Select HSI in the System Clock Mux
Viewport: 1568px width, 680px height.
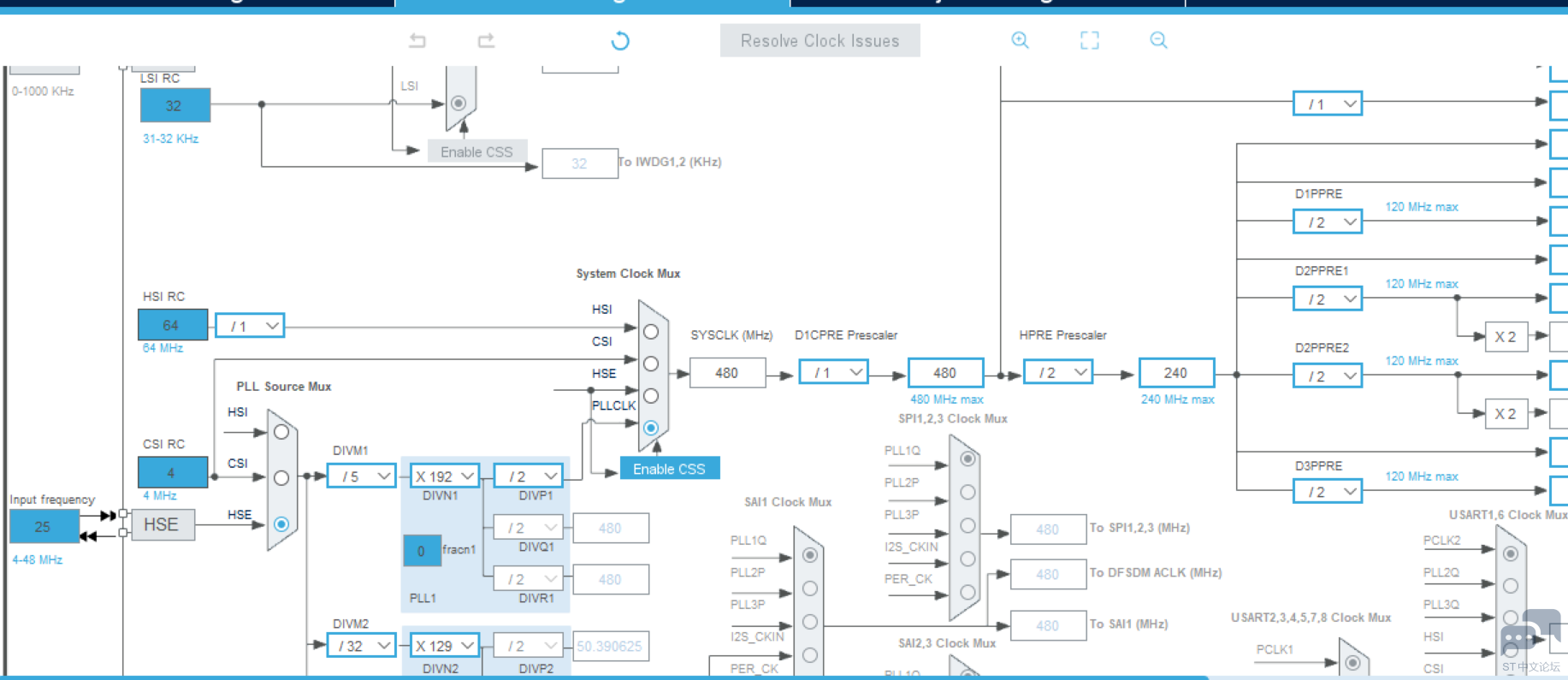651,332
